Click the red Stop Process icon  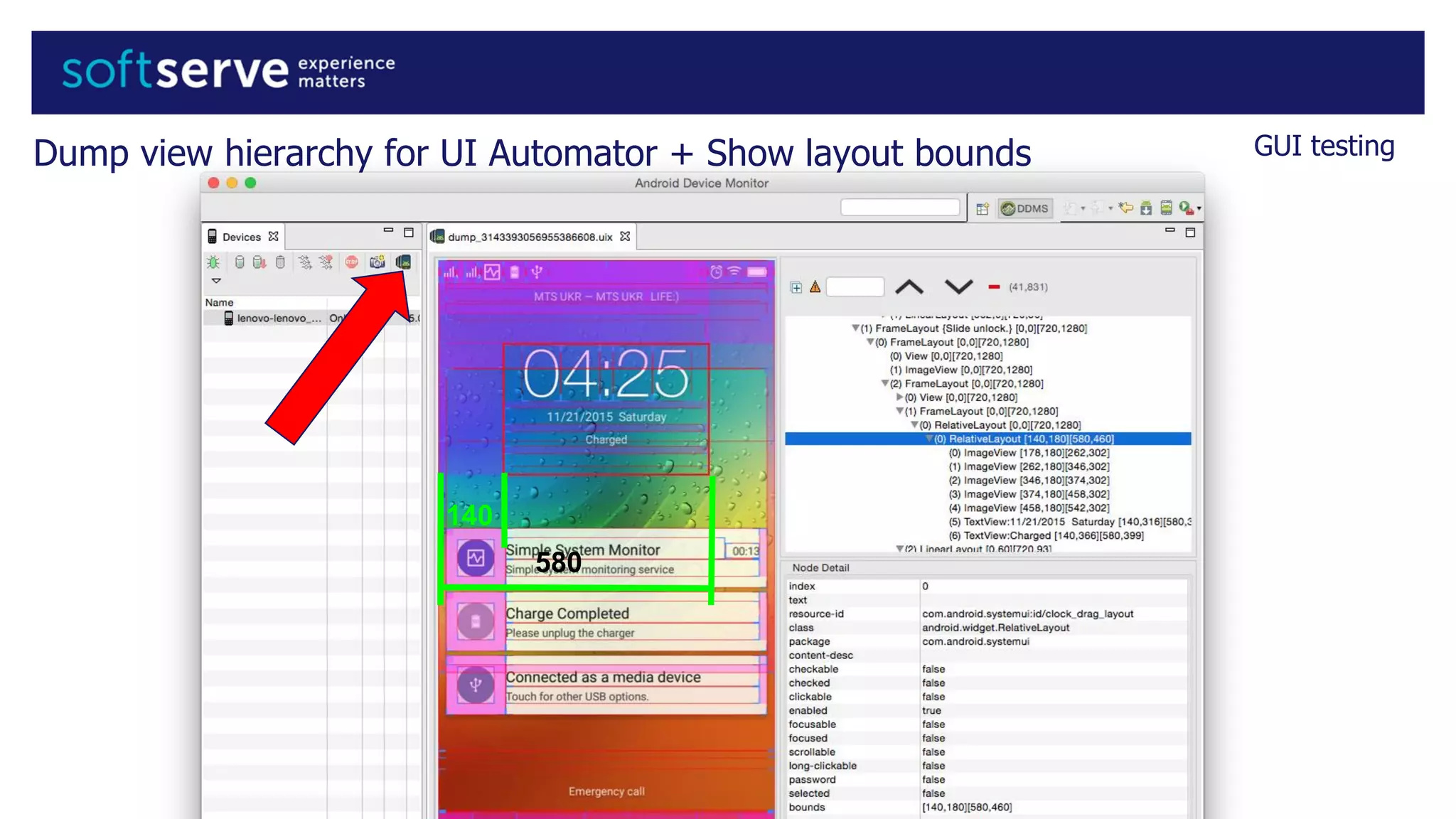click(x=352, y=262)
